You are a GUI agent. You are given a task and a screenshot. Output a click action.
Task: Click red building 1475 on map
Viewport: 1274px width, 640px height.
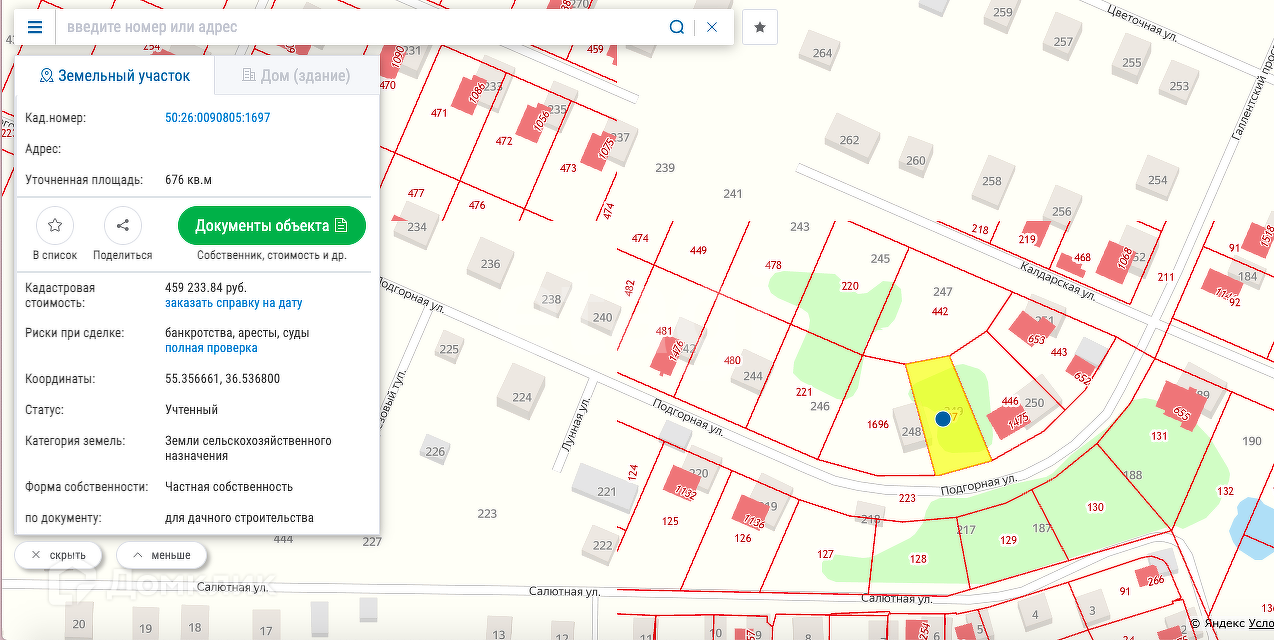pyautogui.click(x=1010, y=420)
